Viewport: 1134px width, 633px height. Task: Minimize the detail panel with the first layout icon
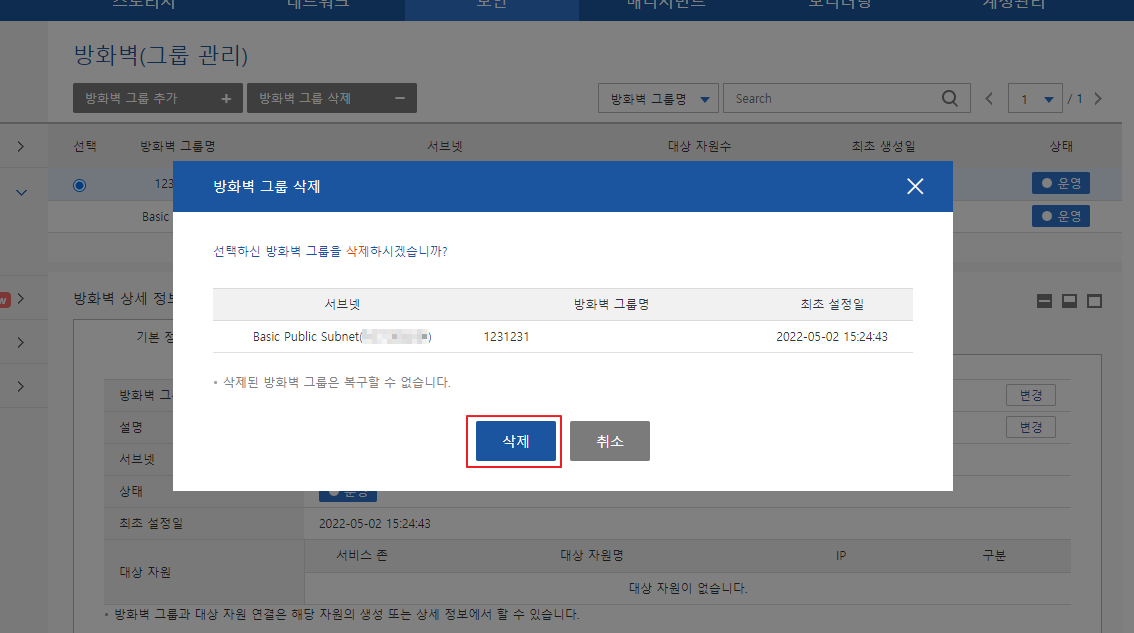(1044, 301)
